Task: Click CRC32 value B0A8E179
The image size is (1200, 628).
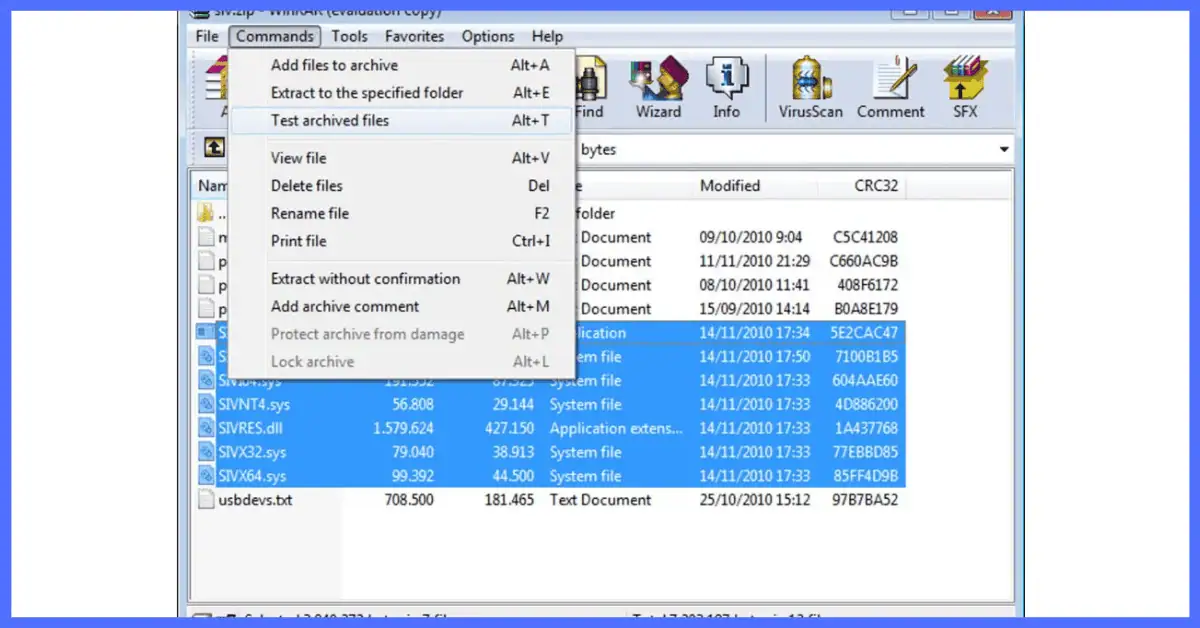Action: pos(866,310)
